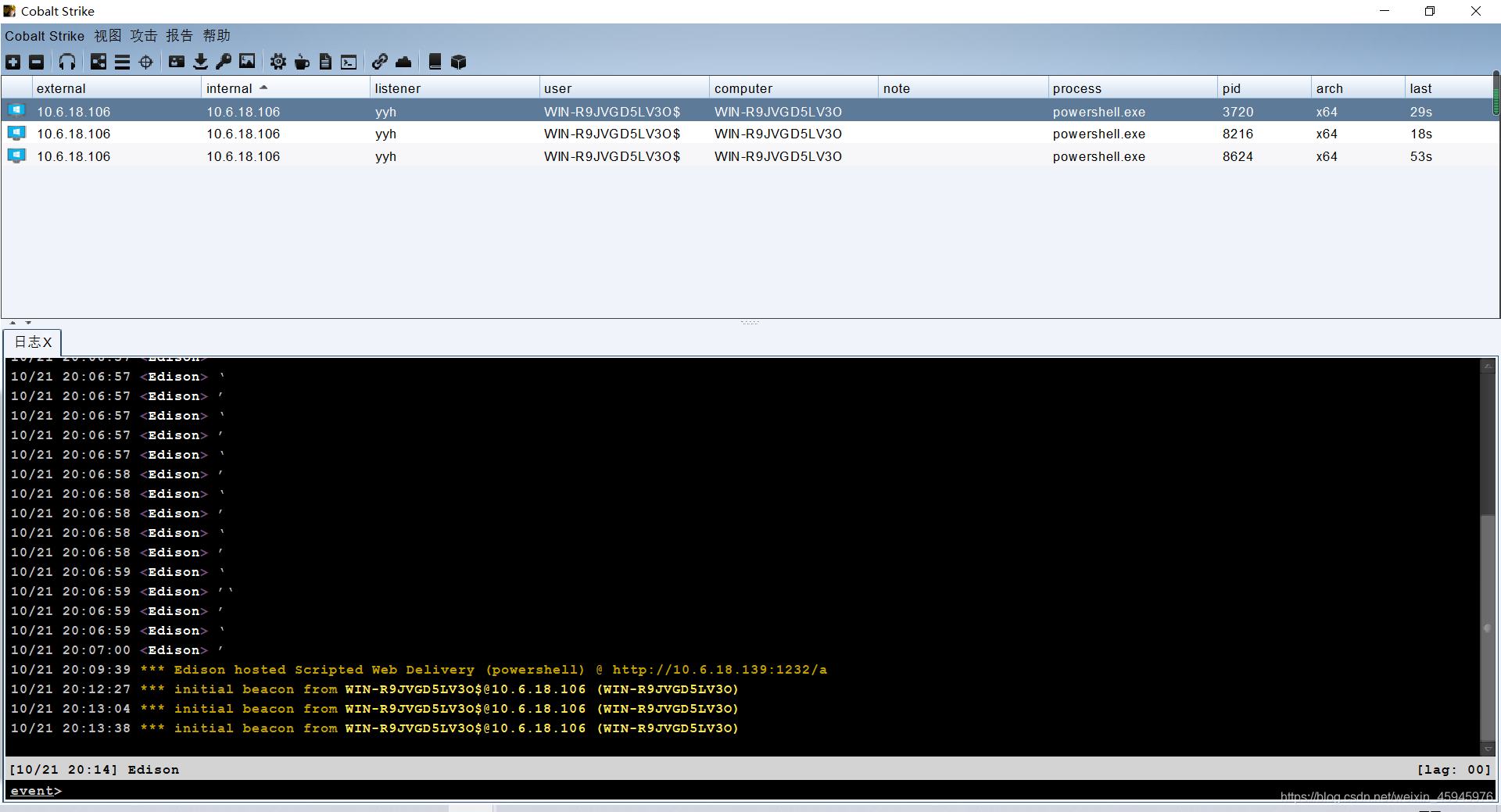Sort by computer column header
Image resolution: width=1501 pixels, height=812 pixels.
pyautogui.click(x=793, y=88)
